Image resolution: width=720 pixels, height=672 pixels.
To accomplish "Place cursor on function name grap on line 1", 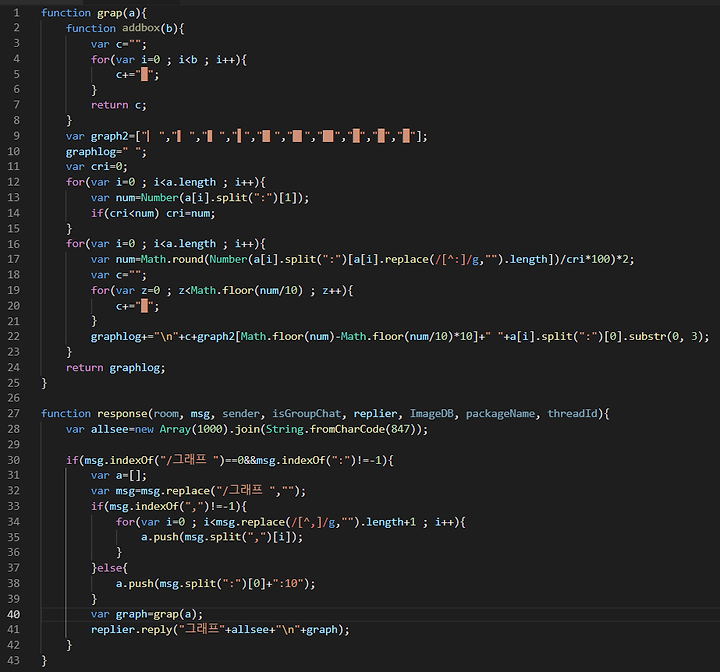I will (110, 13).
